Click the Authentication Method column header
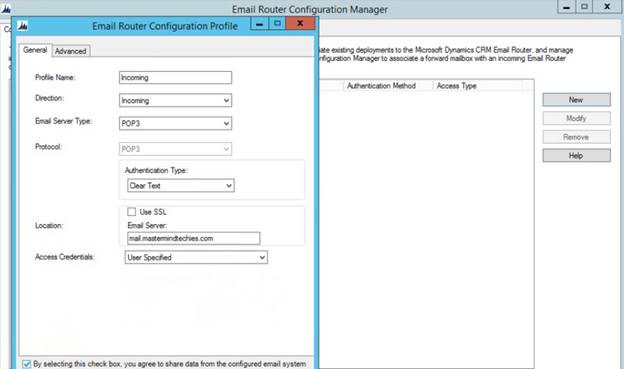624x369 pixels. [x=388, y=86]
